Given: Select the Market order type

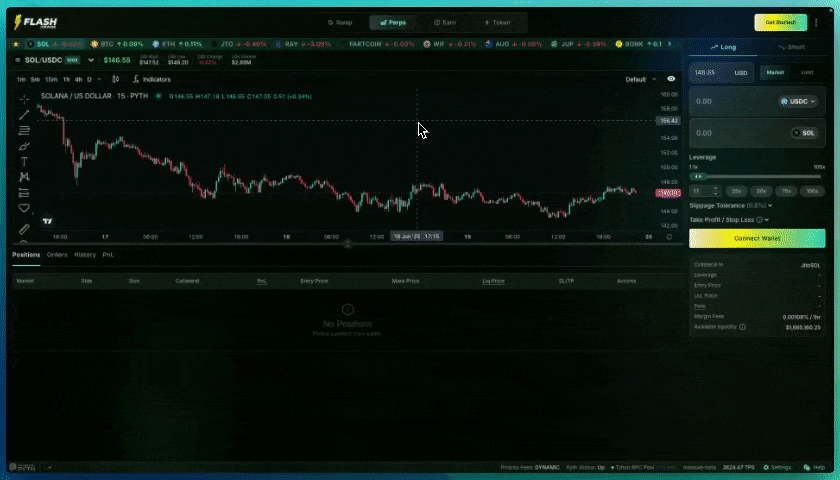Looking at the screenshot, I should point(774,72).
